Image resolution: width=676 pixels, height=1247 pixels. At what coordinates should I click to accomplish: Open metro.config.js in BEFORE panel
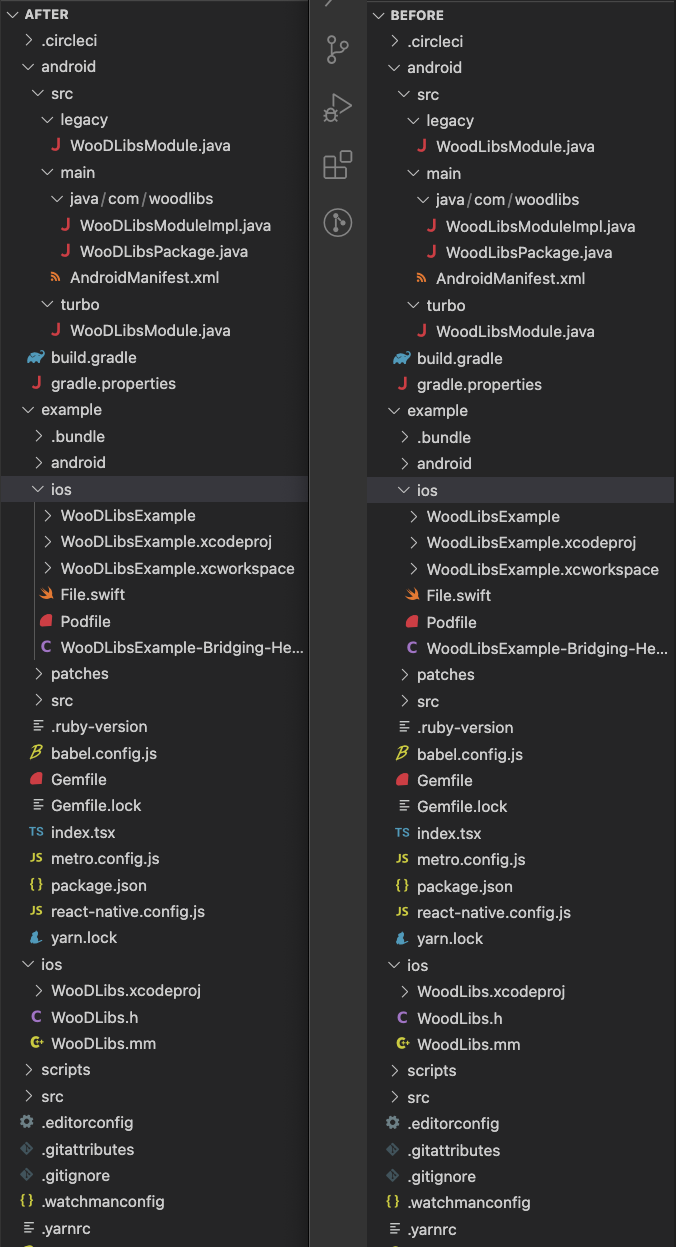click(471, 859)
